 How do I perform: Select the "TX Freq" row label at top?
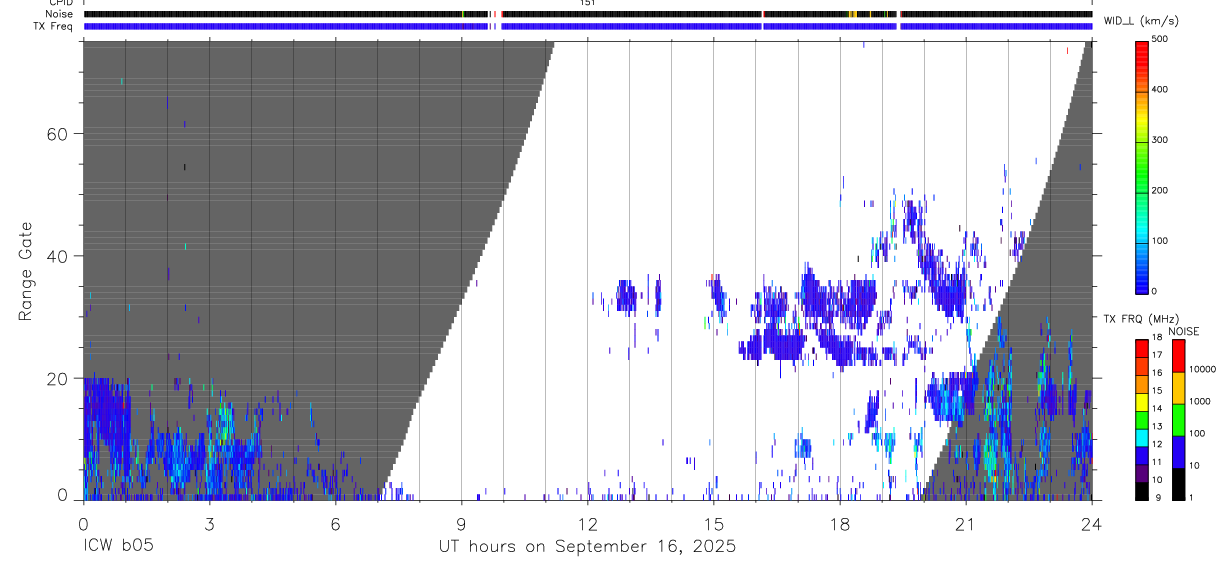click(x=54, y=26)
